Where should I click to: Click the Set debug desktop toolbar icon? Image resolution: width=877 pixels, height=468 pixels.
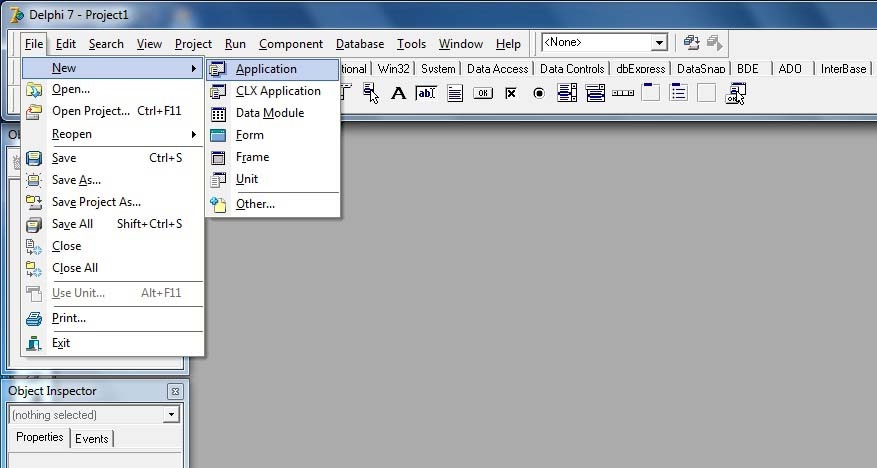pyautogui.click(x=714, y=42)
